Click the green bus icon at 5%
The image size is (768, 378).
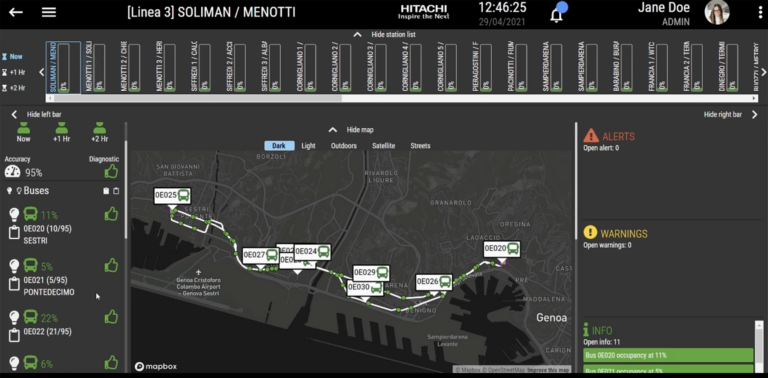coord(30,266)
